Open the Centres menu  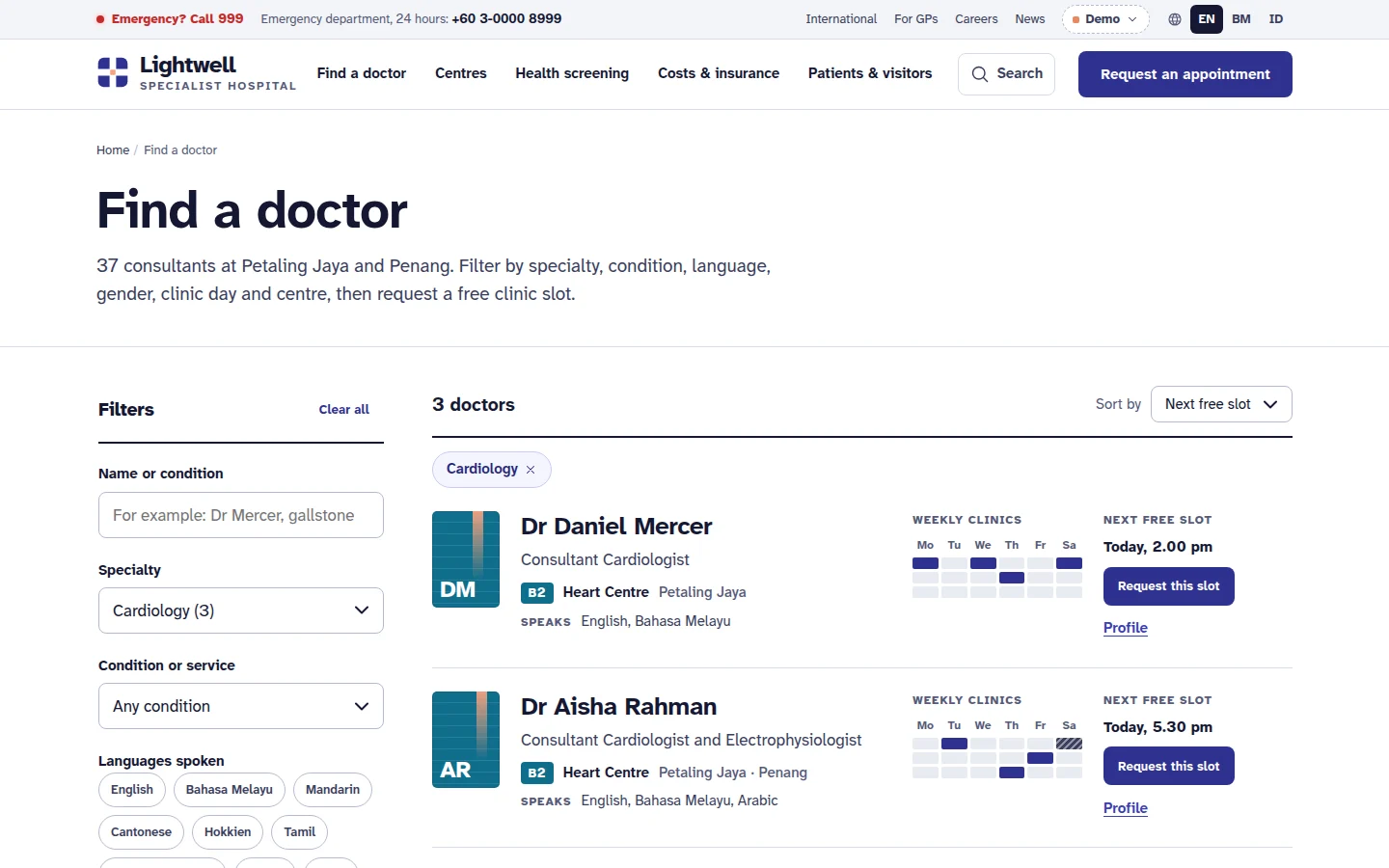click(x=461, y=73)
